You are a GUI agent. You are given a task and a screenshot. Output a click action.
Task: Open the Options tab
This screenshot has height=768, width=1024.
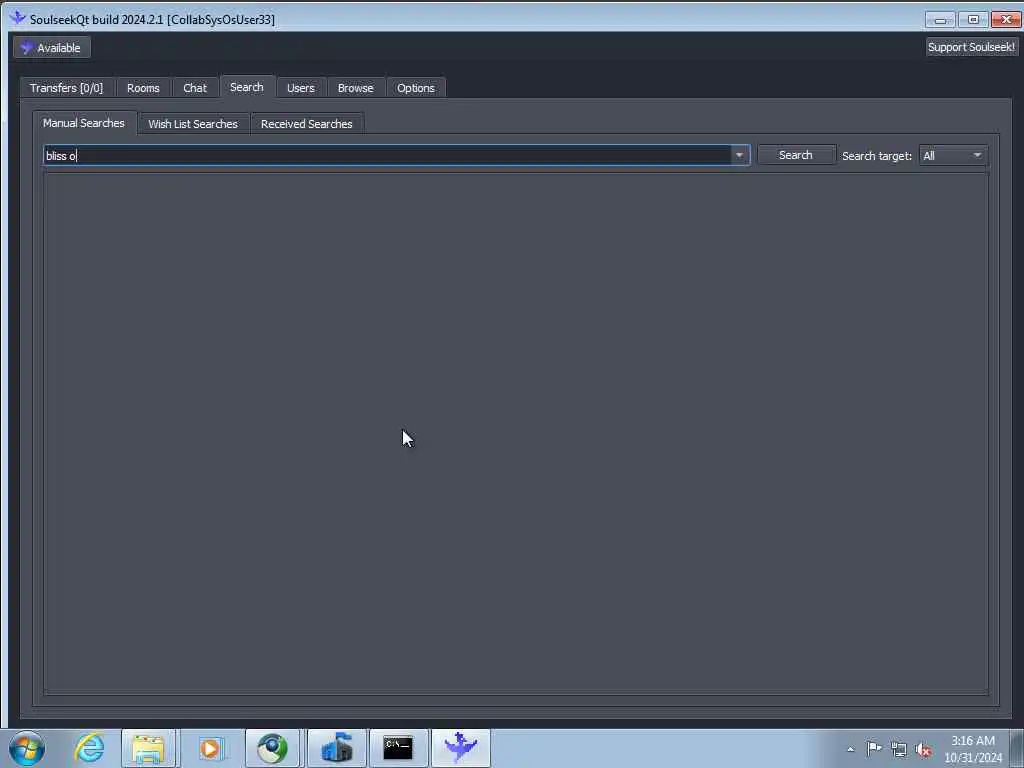click(x=415, y=88)
